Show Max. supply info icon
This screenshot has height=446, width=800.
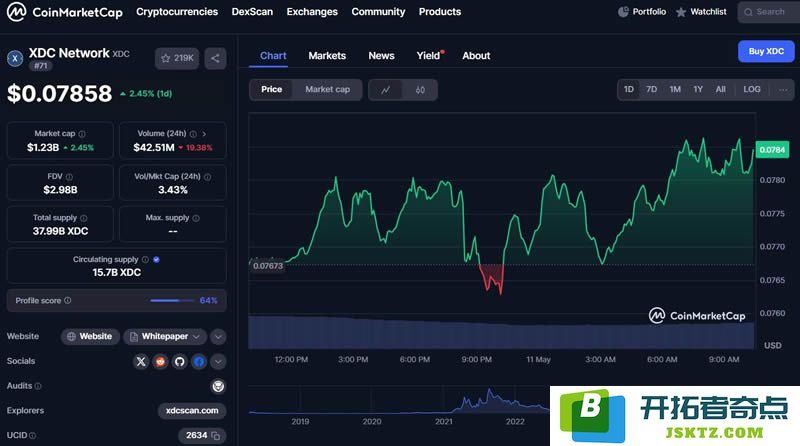click(196, 218)
